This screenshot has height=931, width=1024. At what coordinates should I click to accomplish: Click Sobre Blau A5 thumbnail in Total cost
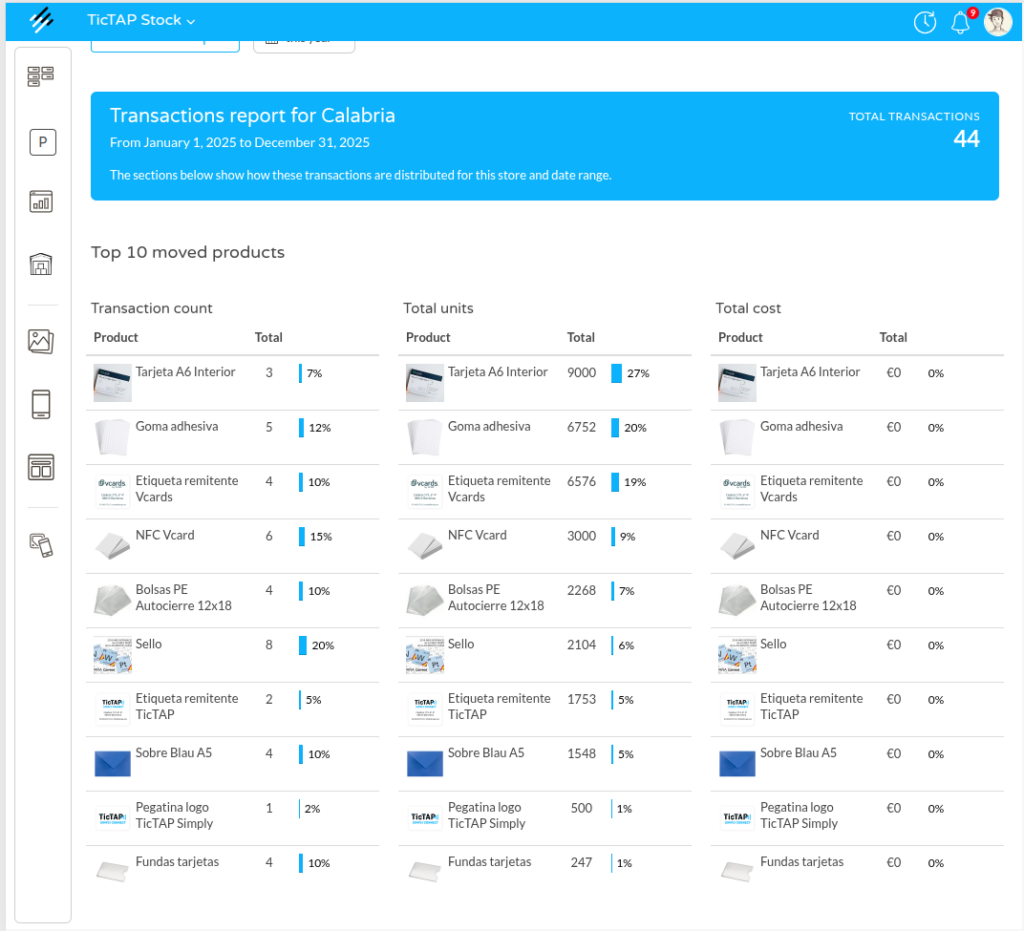pyautogui.click(x=737, y=763)
